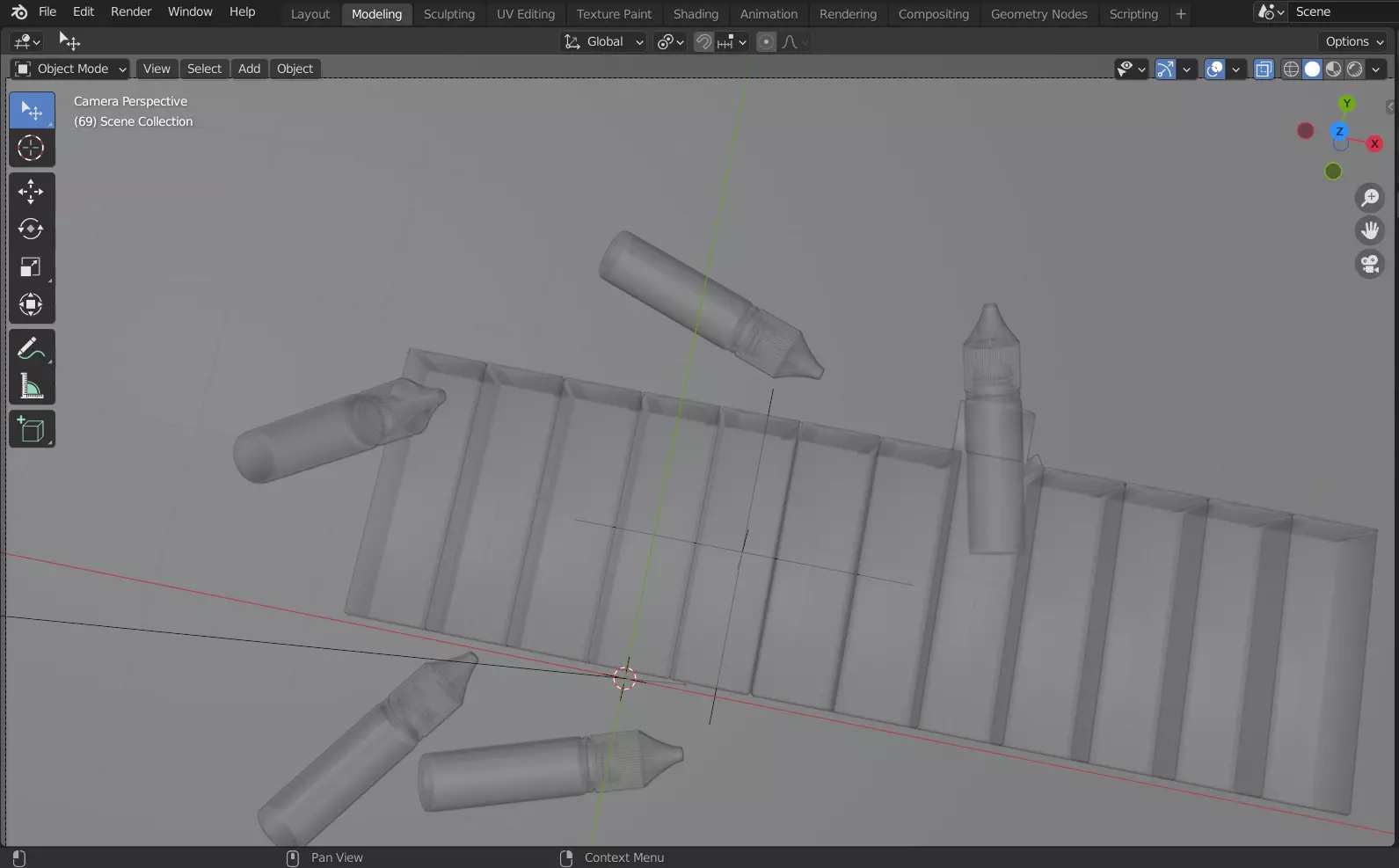Screen dimensions: 1399x868
Task: Select the Add Cube tool
Action: click(x=31, y=429)
